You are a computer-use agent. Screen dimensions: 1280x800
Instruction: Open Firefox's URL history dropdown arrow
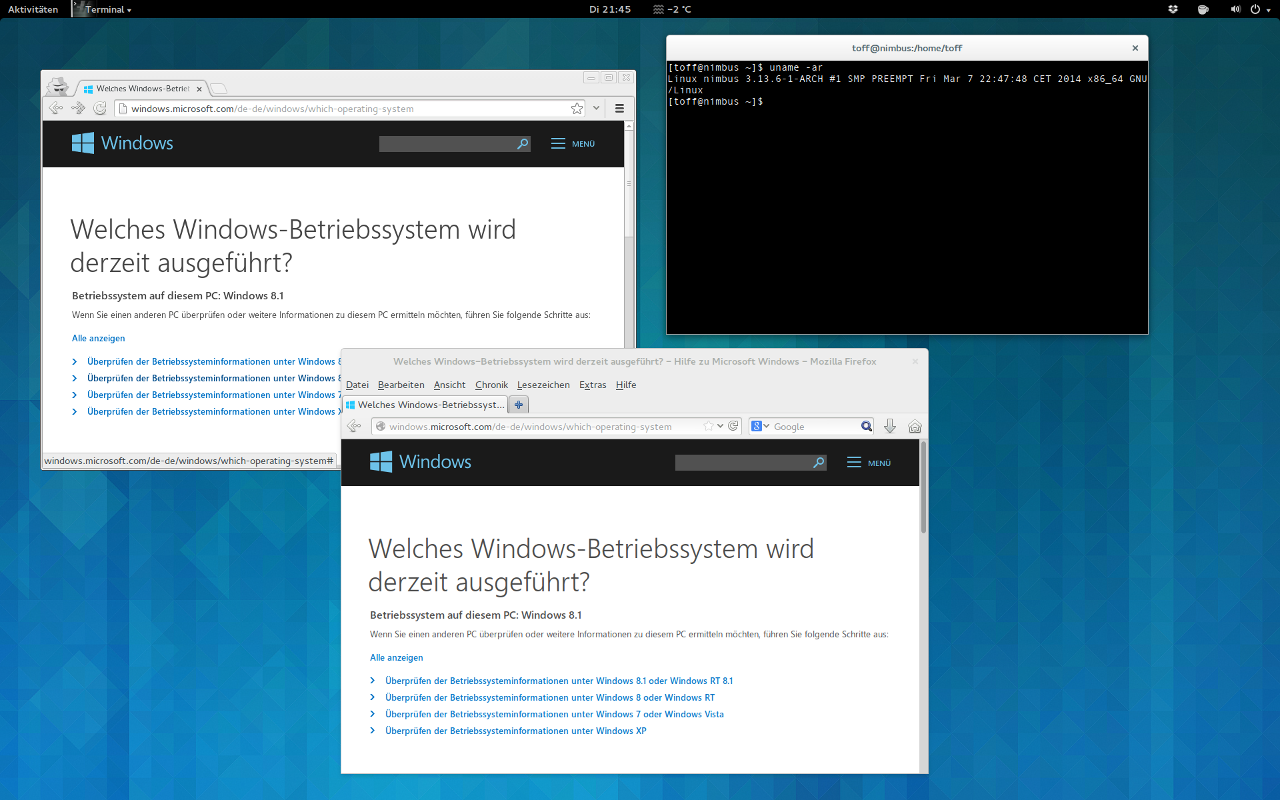click(x=720, y=427)
